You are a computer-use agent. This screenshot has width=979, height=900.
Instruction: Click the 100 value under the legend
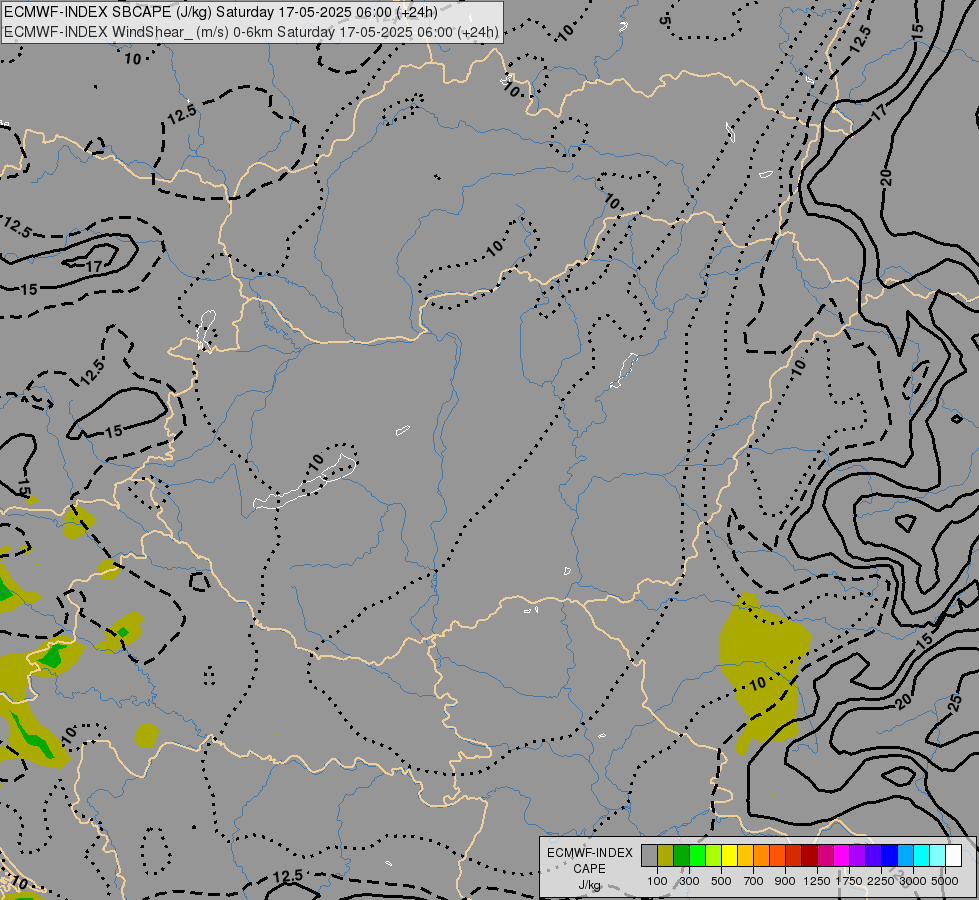(x=657, y=881)
